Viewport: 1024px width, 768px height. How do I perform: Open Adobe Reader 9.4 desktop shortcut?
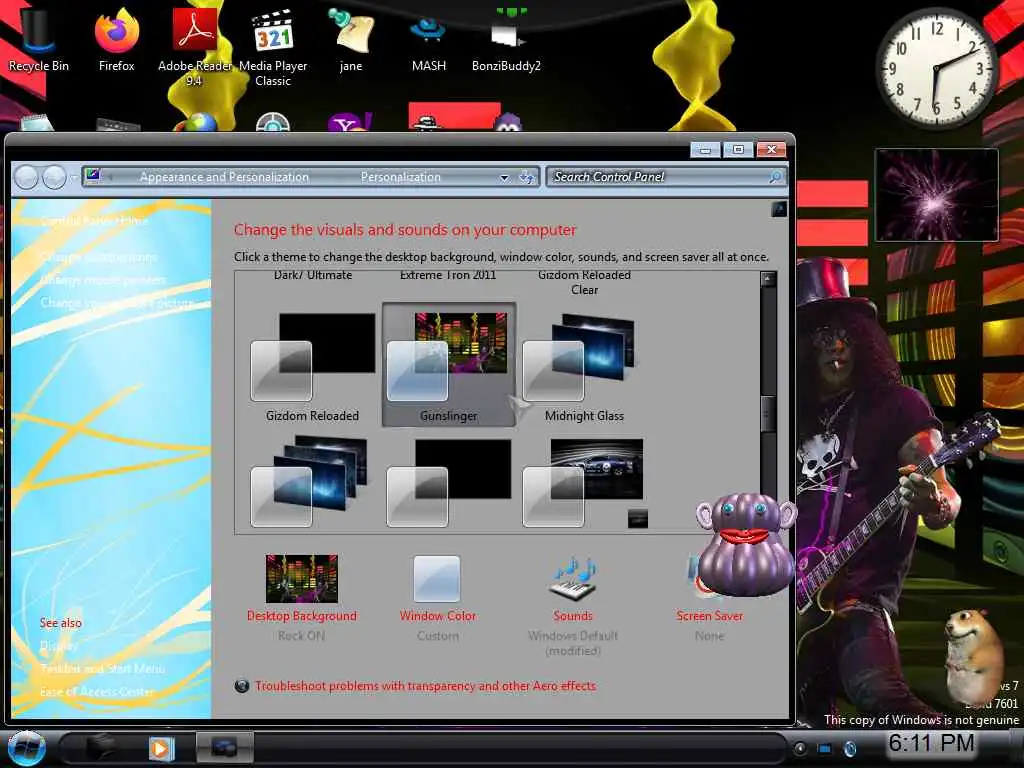[194, 46]
